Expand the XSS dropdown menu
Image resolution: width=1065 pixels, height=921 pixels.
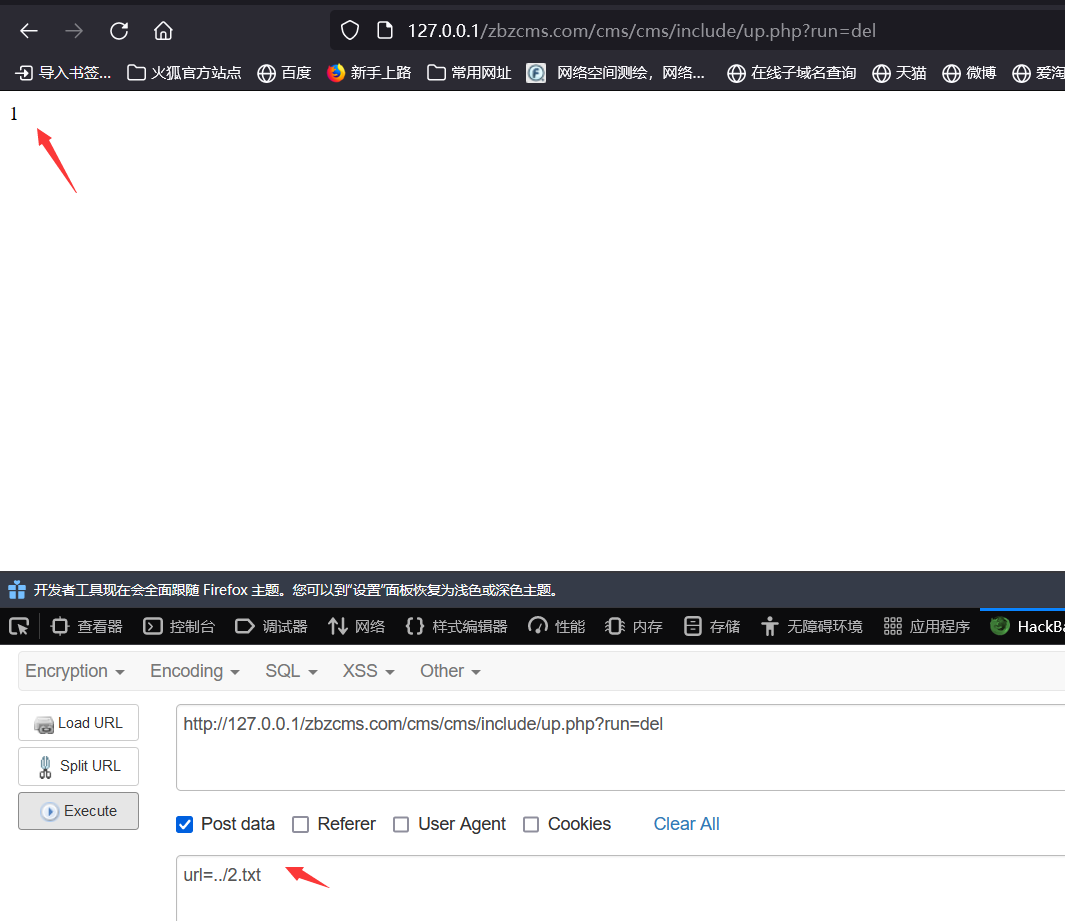click(x=368, y=671)
